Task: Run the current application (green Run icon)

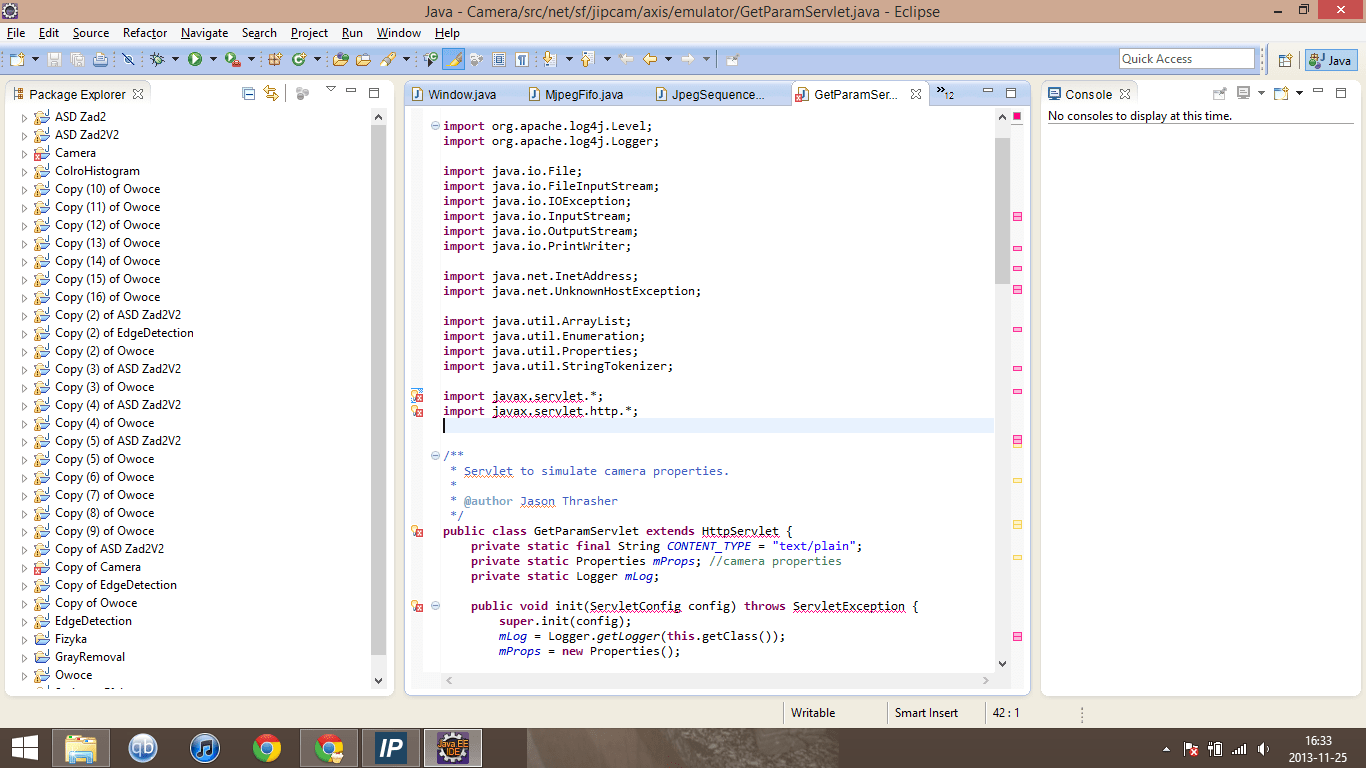Action: [196, 58]
